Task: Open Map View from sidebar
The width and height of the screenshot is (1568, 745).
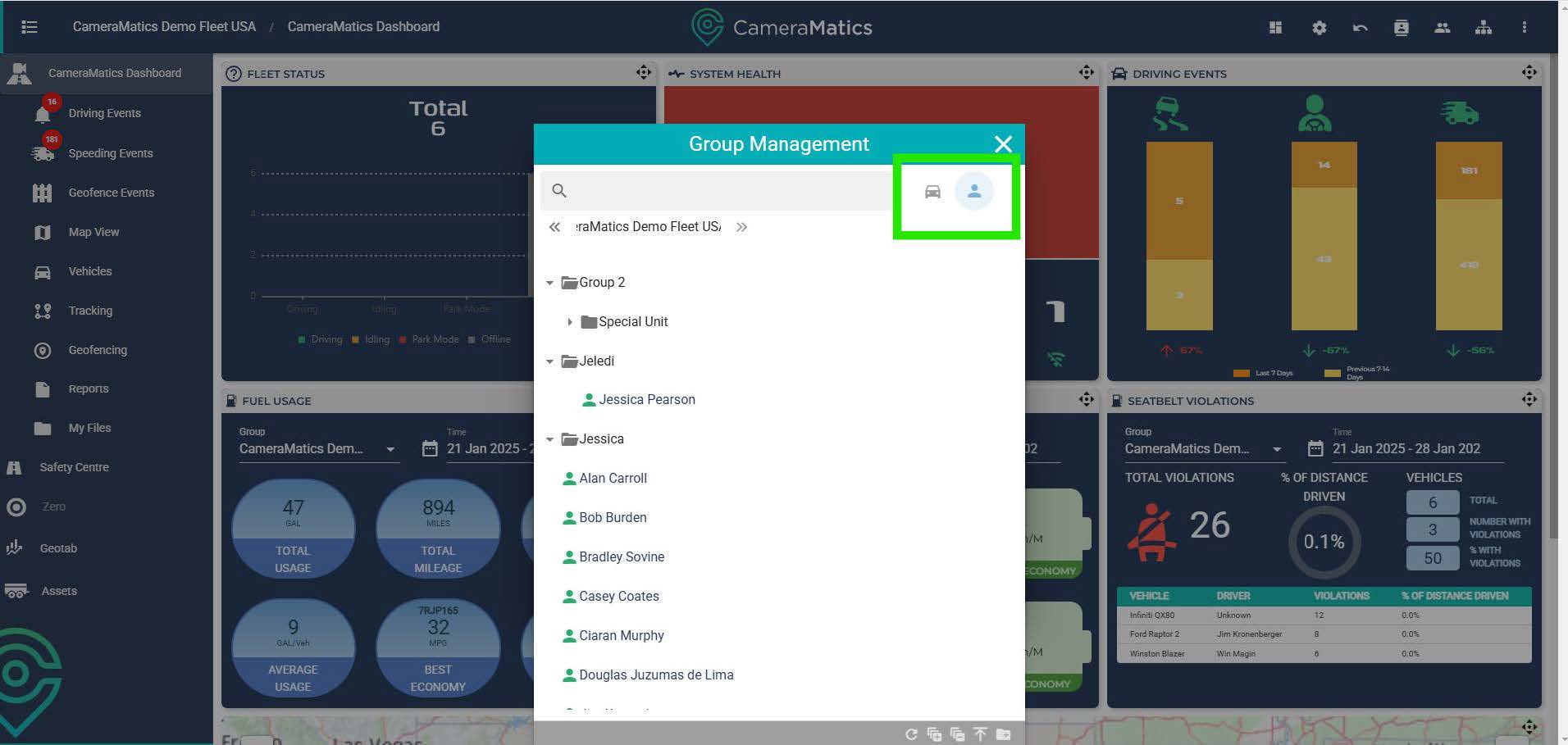Action: click(93, 232)
